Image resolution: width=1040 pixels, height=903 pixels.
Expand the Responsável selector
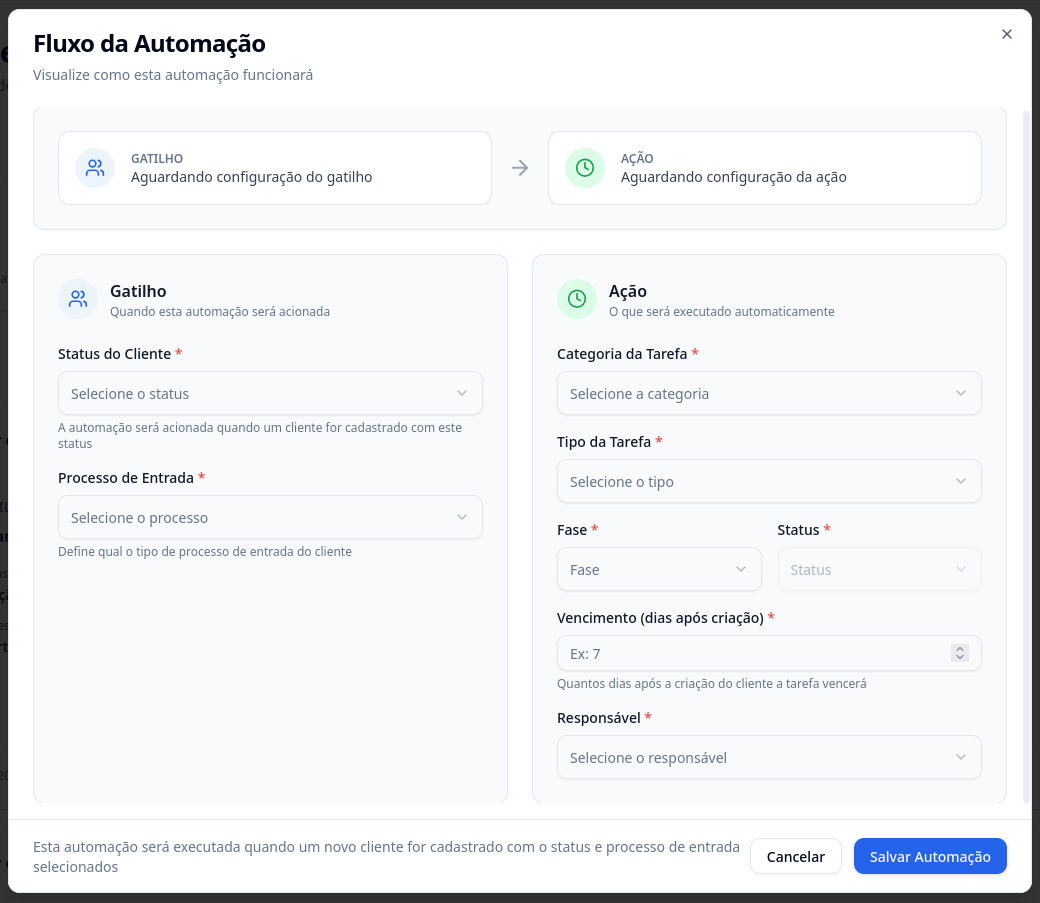[x=768, y=758]
